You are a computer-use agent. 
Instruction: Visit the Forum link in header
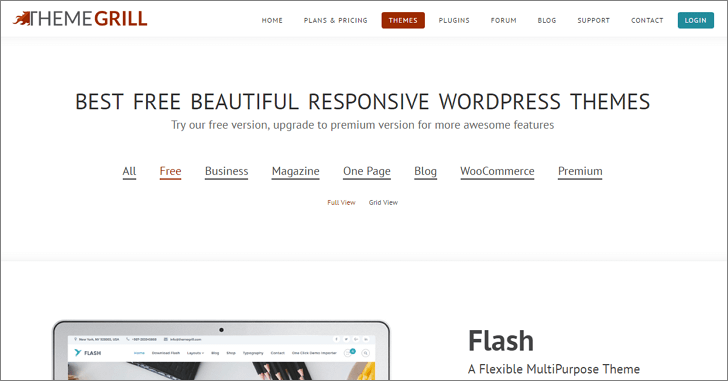pos(504,20)
